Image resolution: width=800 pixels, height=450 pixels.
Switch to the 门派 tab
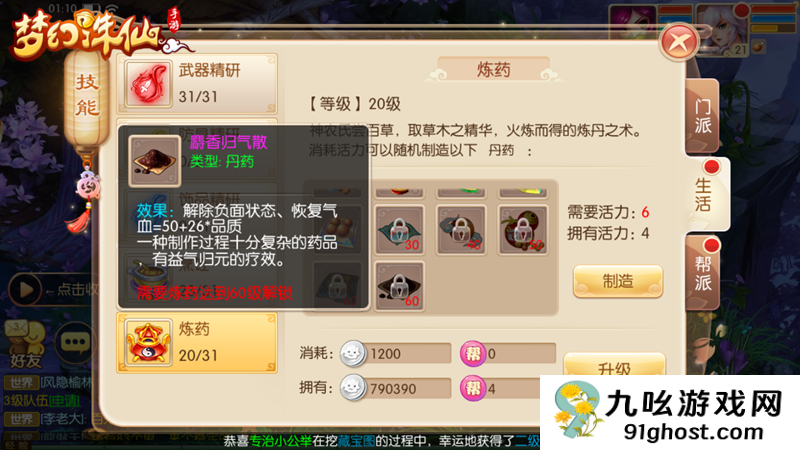(703, 116)
